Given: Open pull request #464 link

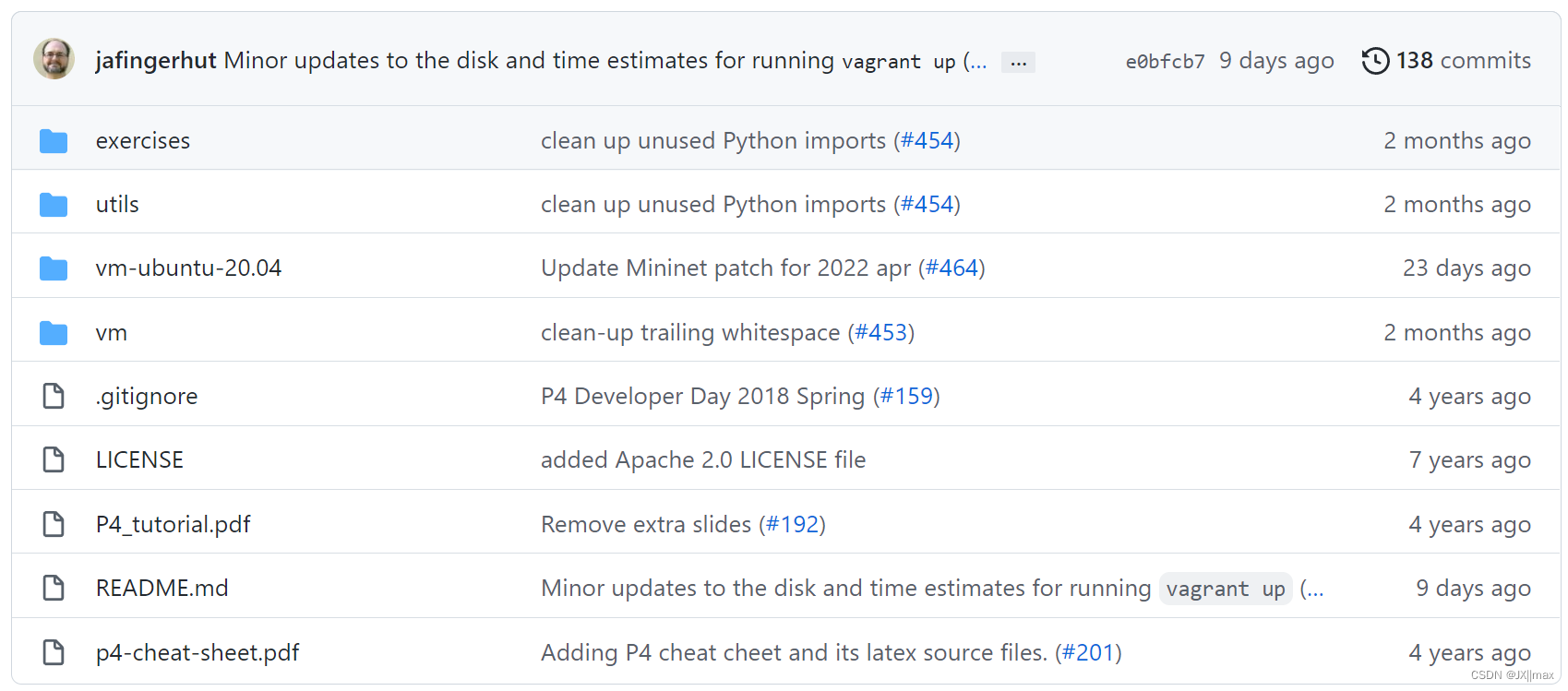Looking at the screenshot, I should click(x=952, y=268).
